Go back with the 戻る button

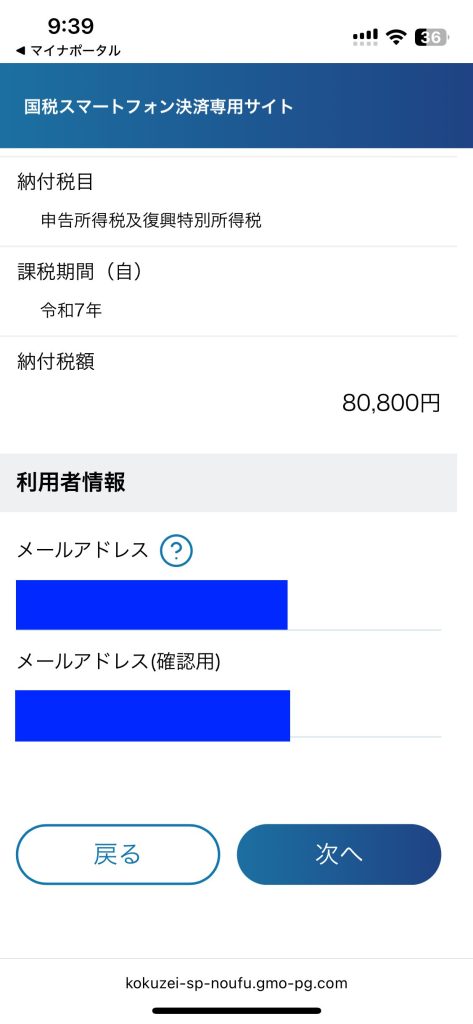tap(118, 854)
